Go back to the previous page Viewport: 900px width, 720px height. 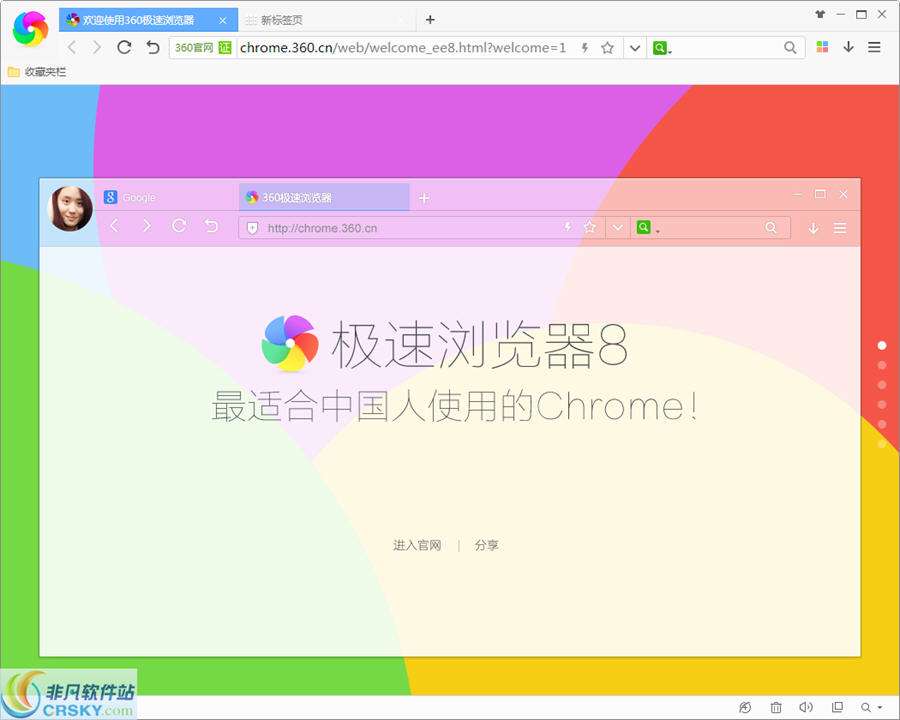[72, 48]
